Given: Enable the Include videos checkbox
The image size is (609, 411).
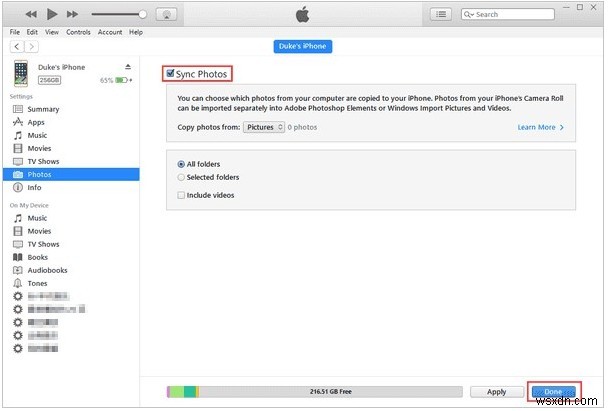Looking at the screenshot, I should [x=181, y=195].
